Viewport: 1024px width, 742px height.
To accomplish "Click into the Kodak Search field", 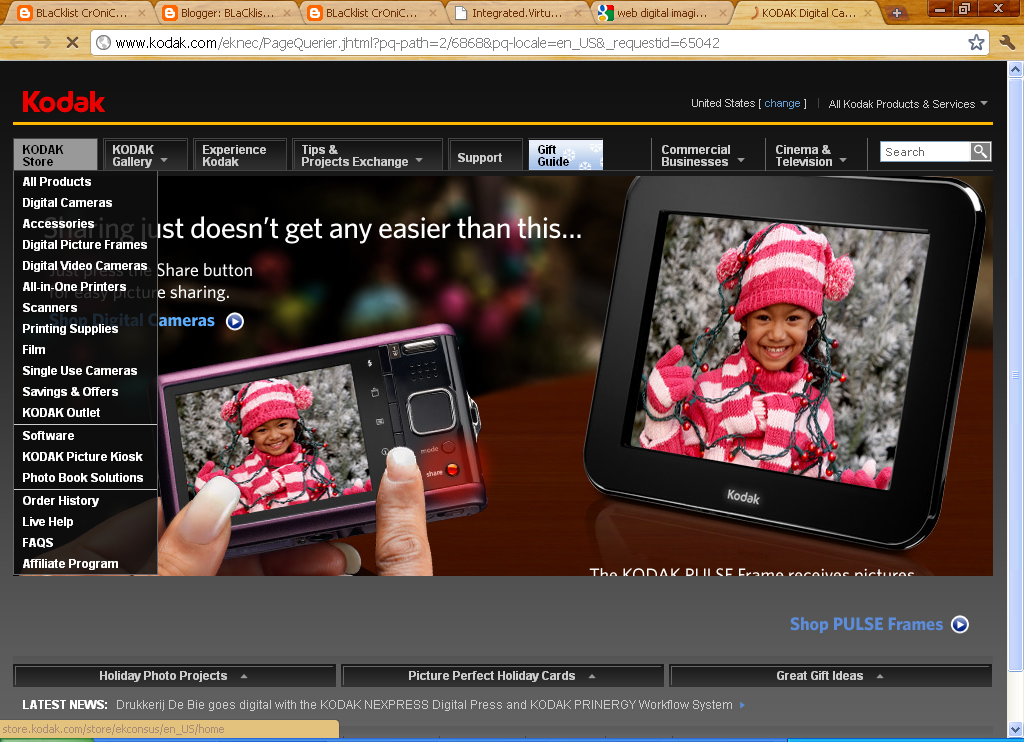I will [925, 152].
